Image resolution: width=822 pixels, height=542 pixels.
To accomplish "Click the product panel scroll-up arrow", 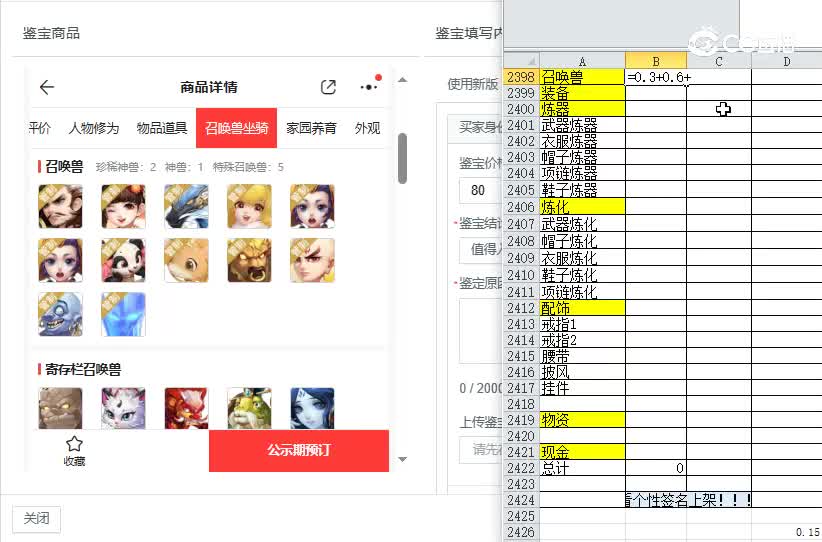I will pyautogui.click(x=403, y=80).
